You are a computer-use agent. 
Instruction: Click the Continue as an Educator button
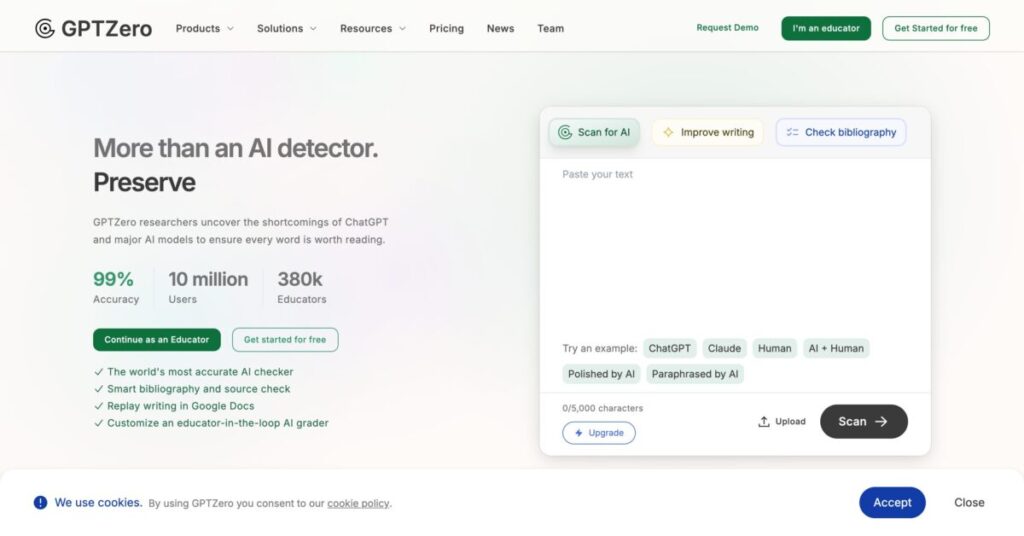(157, 339)
